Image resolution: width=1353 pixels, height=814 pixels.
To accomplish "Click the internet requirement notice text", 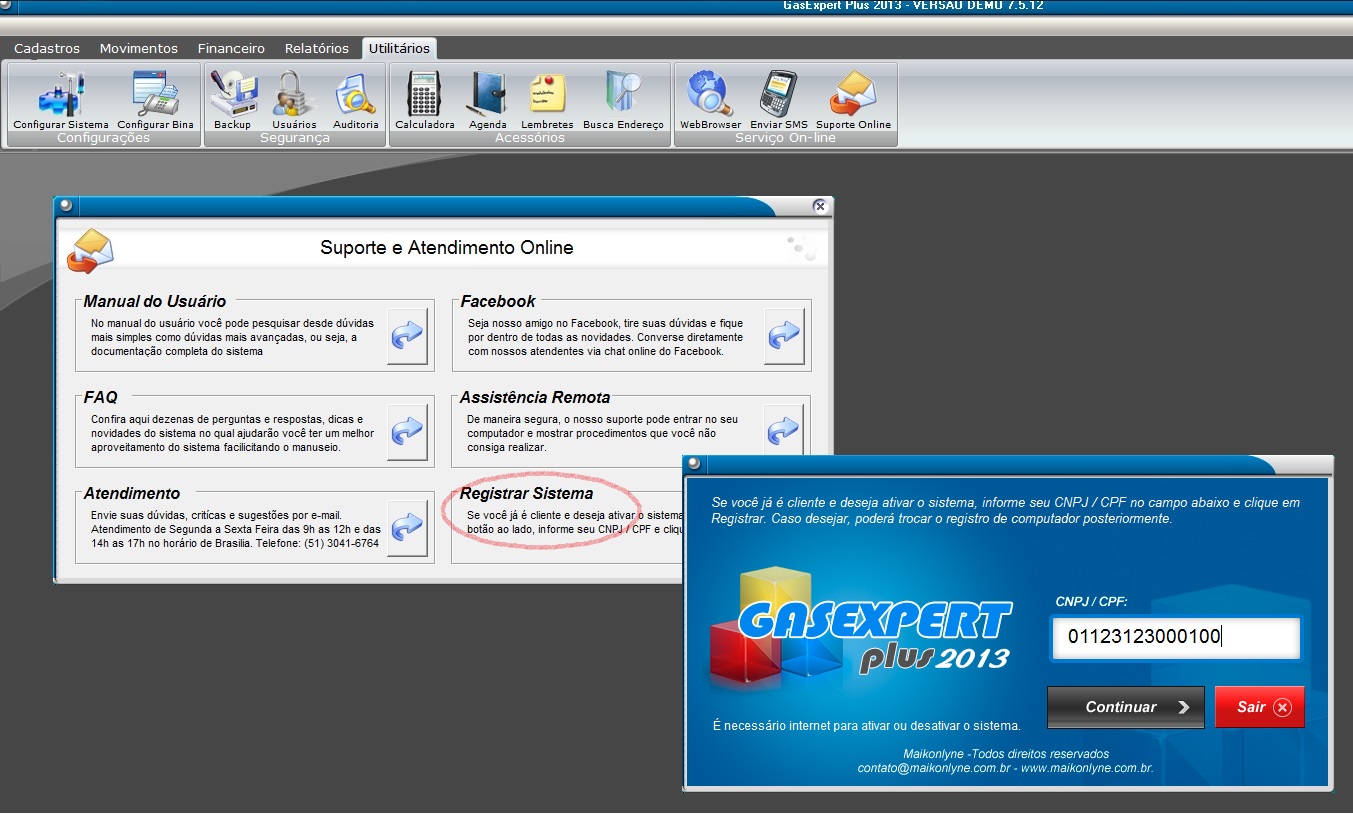I will (x=866, y=726).
